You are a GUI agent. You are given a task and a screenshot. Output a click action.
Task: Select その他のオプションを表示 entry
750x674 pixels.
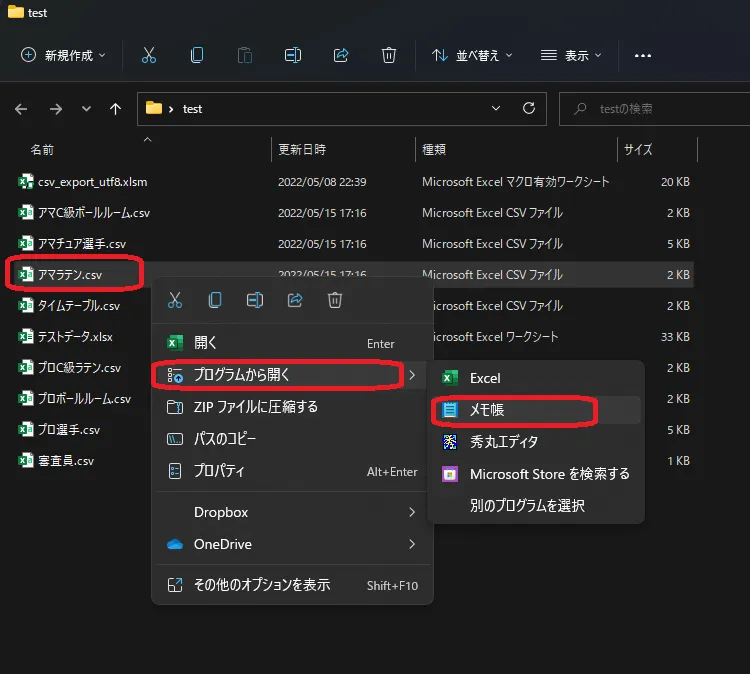261,585
